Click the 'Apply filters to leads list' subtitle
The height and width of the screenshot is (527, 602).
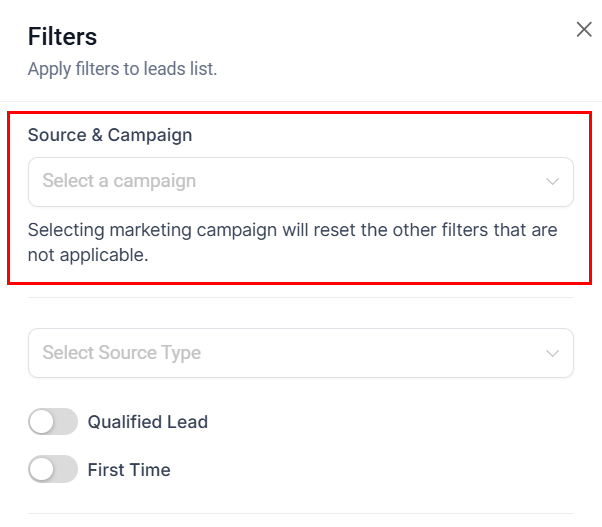[x=122, y=69]
